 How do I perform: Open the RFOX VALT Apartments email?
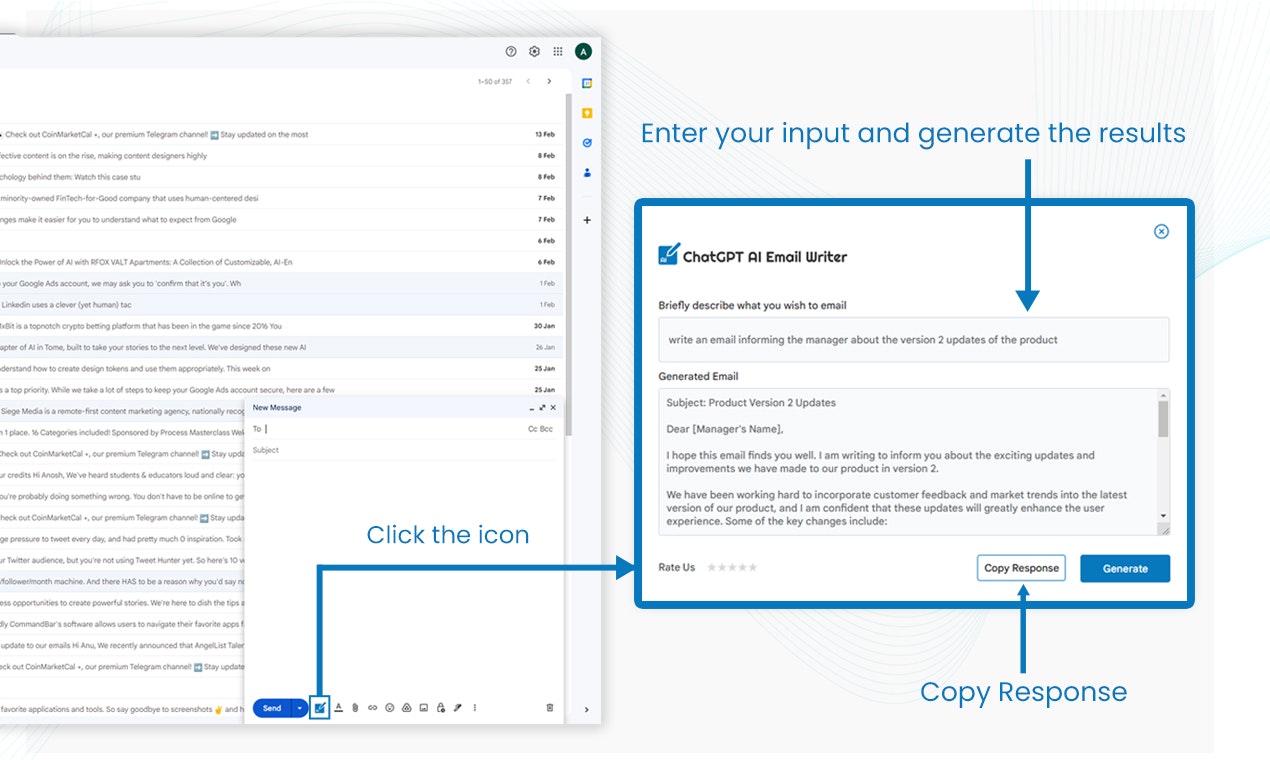pyautogui.click(x=280, y=262)
